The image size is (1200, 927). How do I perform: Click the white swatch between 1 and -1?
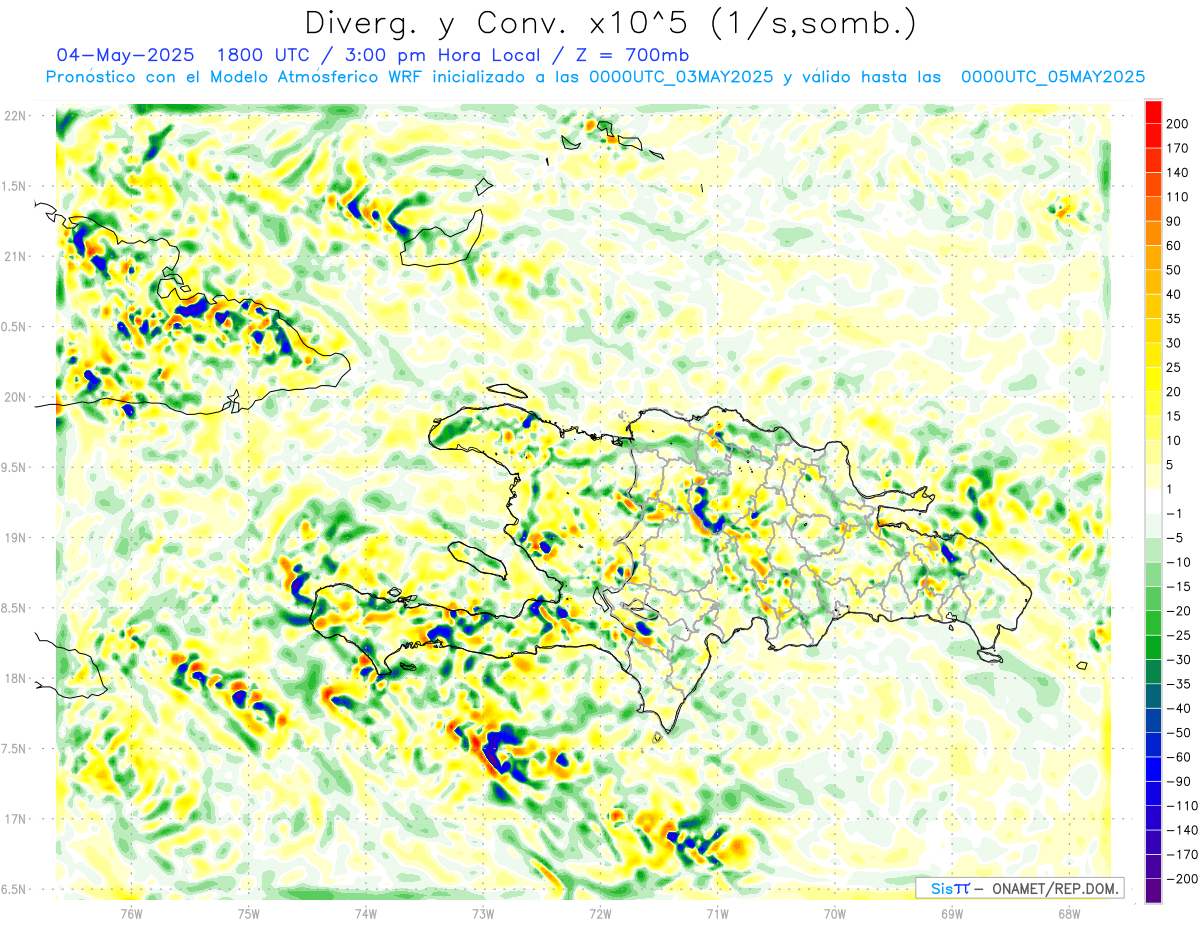tap(1153, 501)
